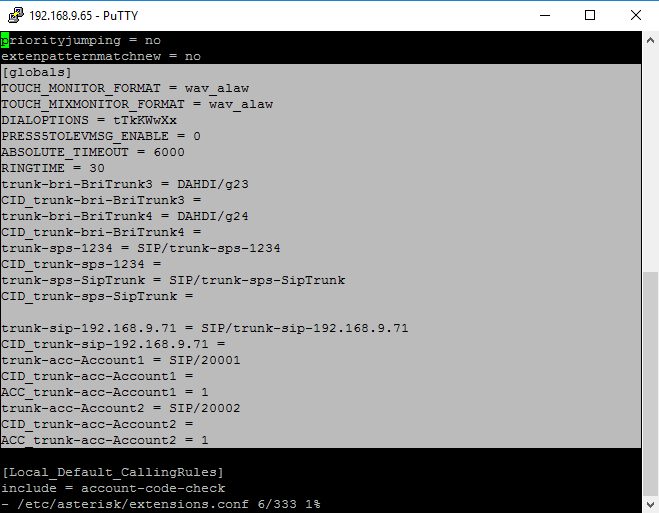Click the scrollbar up arrow
Viewport: 659px width, 513px height.
coord(650,40)
